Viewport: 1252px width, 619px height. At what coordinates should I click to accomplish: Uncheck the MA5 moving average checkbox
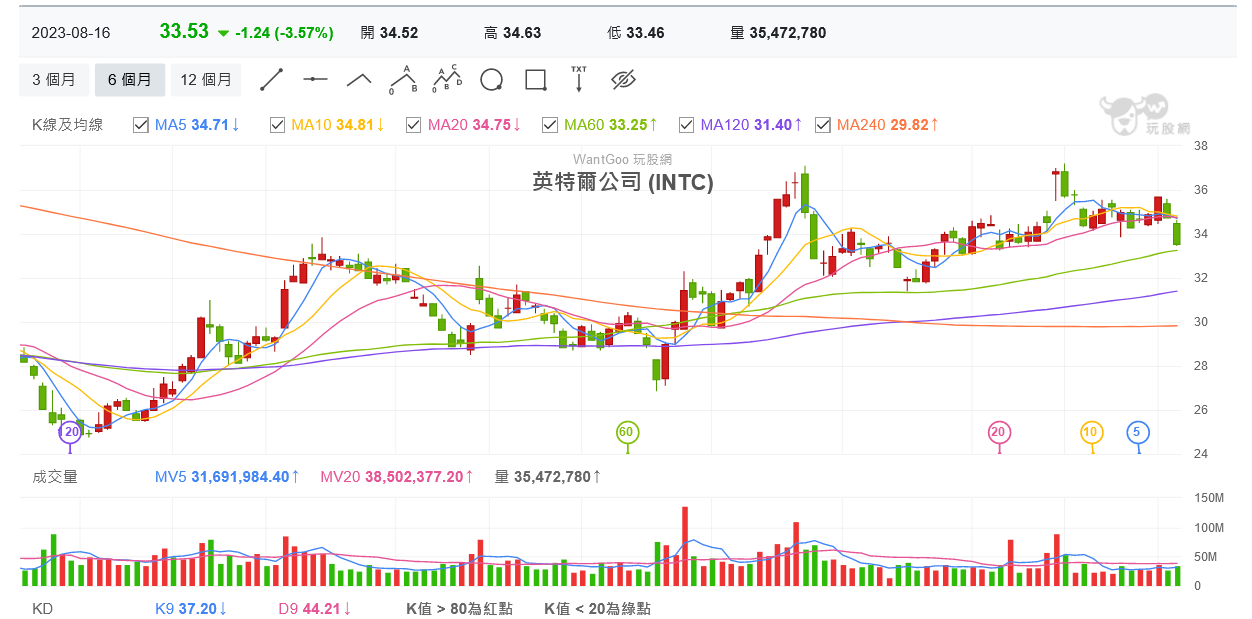click(x=140, y=125)
